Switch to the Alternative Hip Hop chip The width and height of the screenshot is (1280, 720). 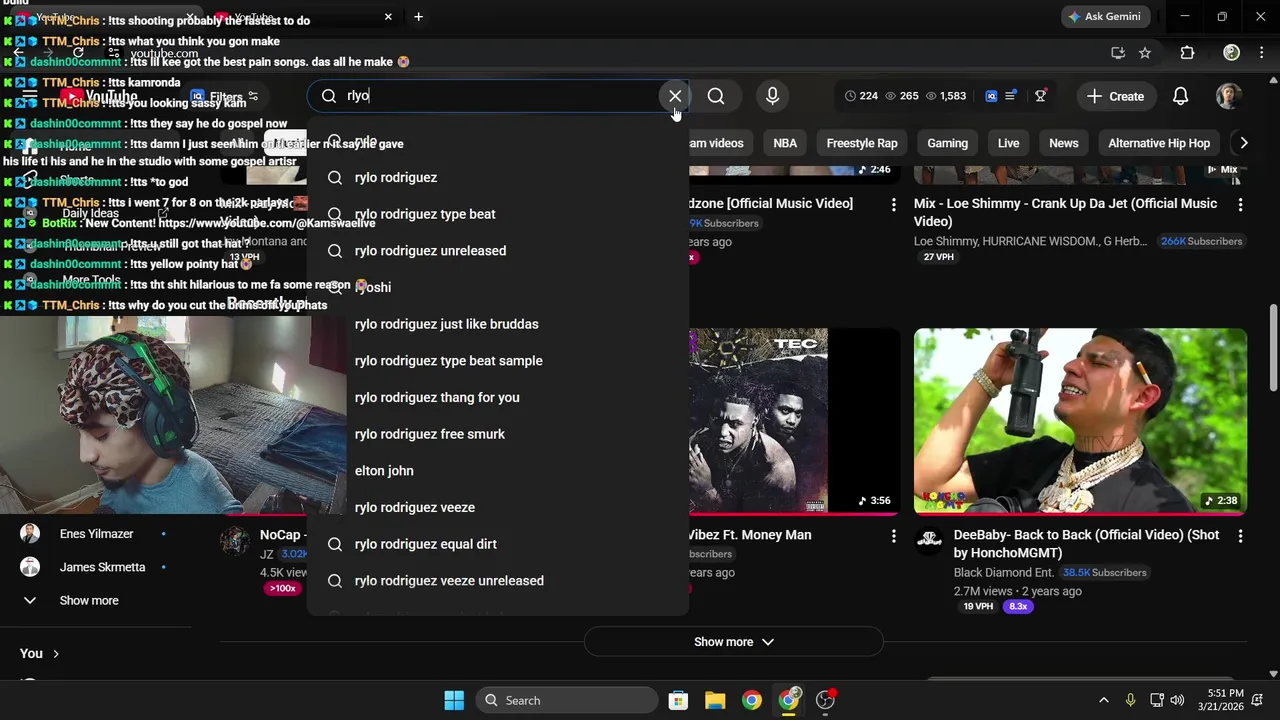(x=1159, y=143)
